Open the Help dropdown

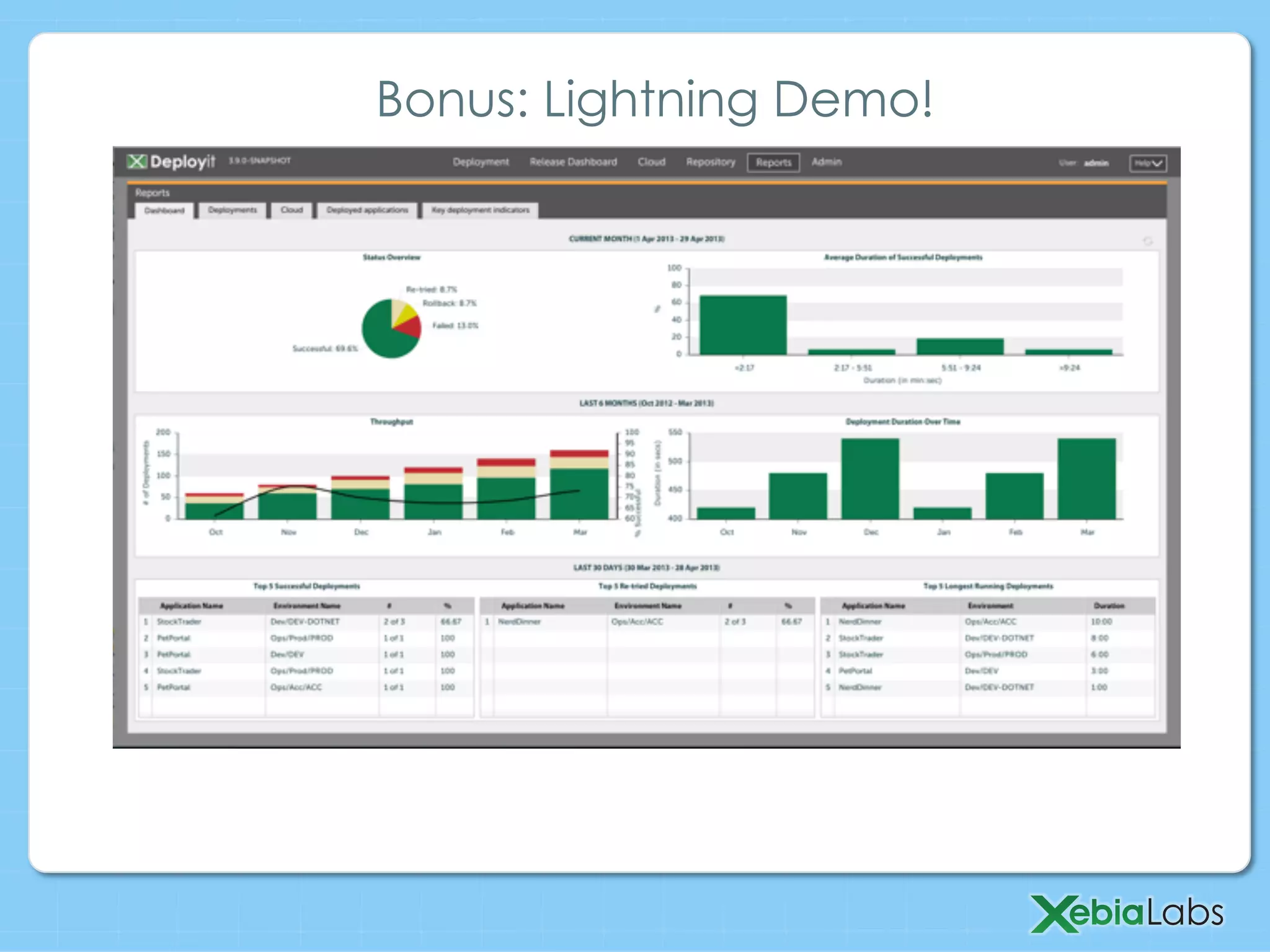tap(1148, 163)
